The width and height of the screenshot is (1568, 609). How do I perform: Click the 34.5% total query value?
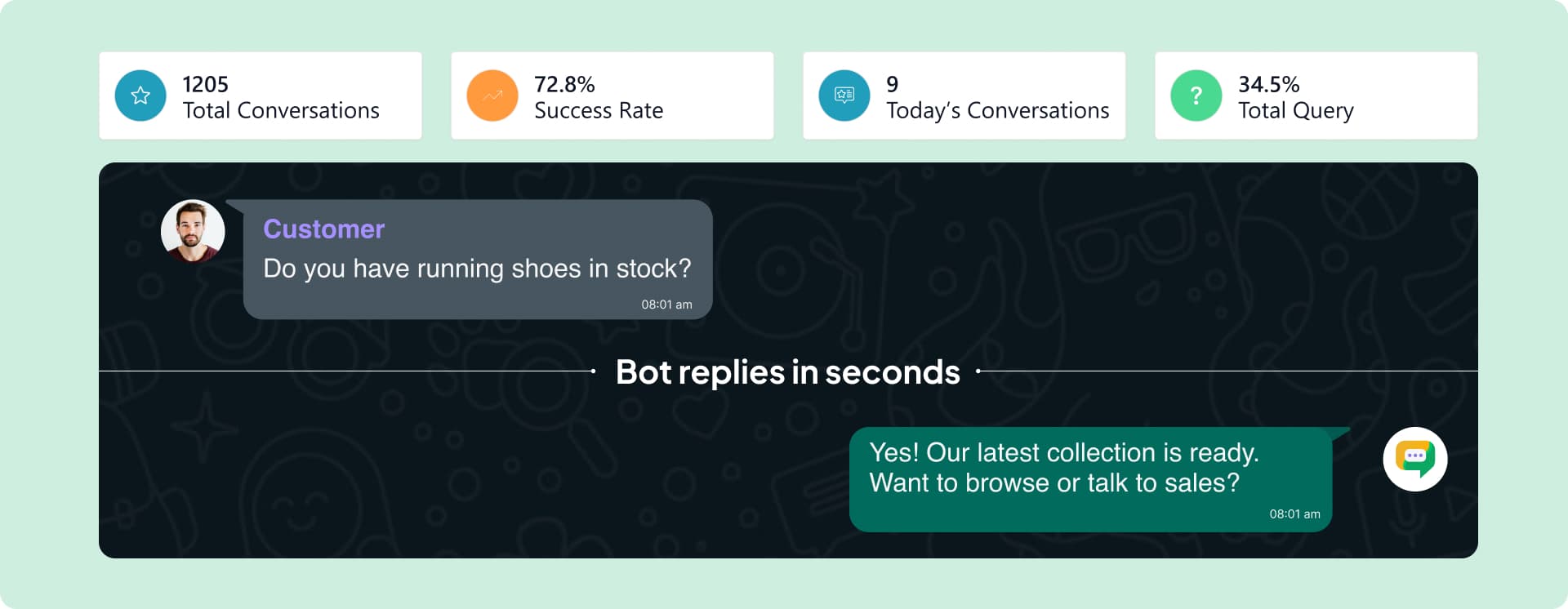click(1268, 84)
